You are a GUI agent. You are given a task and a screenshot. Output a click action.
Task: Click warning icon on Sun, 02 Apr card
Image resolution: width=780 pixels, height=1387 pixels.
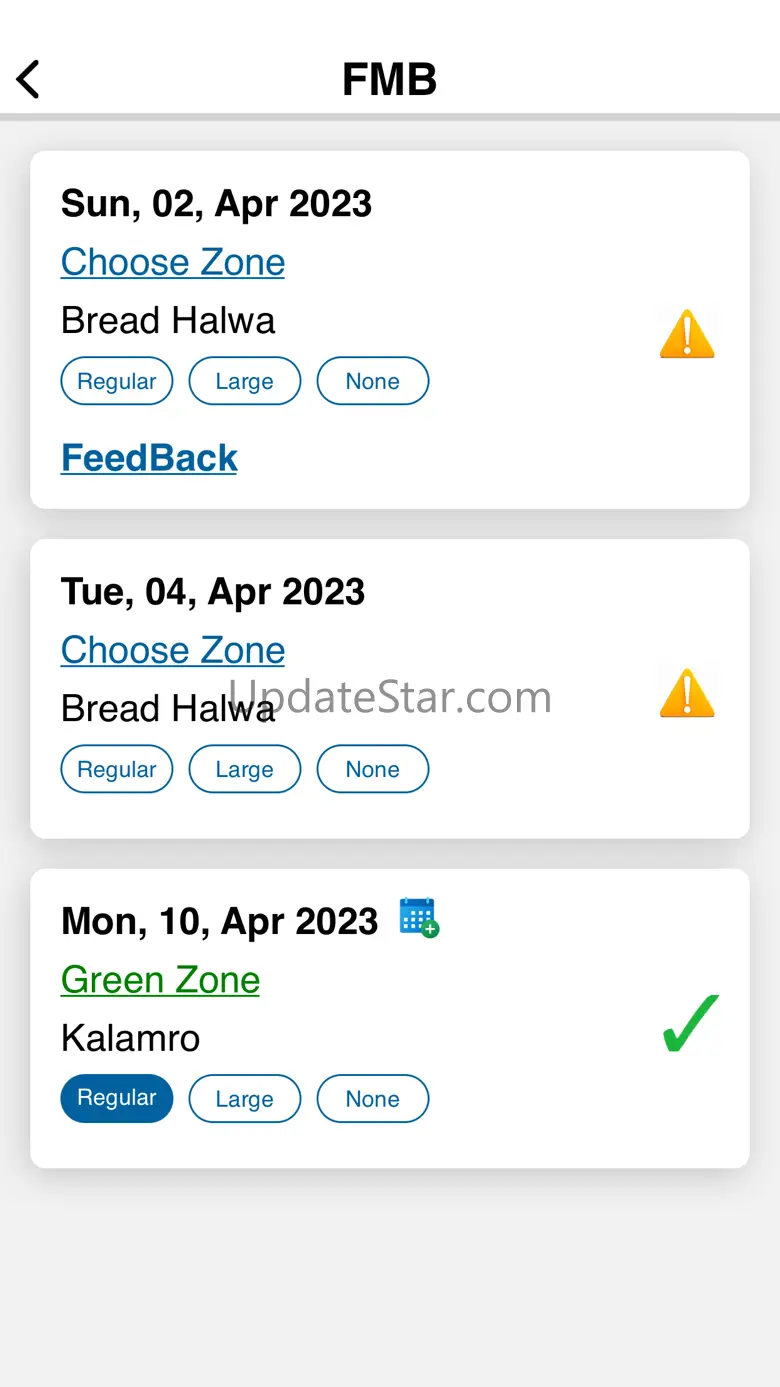pyautogui.click(x=687, y=334)
